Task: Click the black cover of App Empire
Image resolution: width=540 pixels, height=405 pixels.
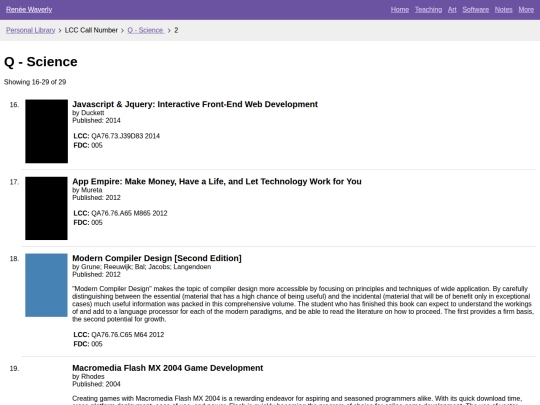Action: pyautogui.click(x=46, y=208)
